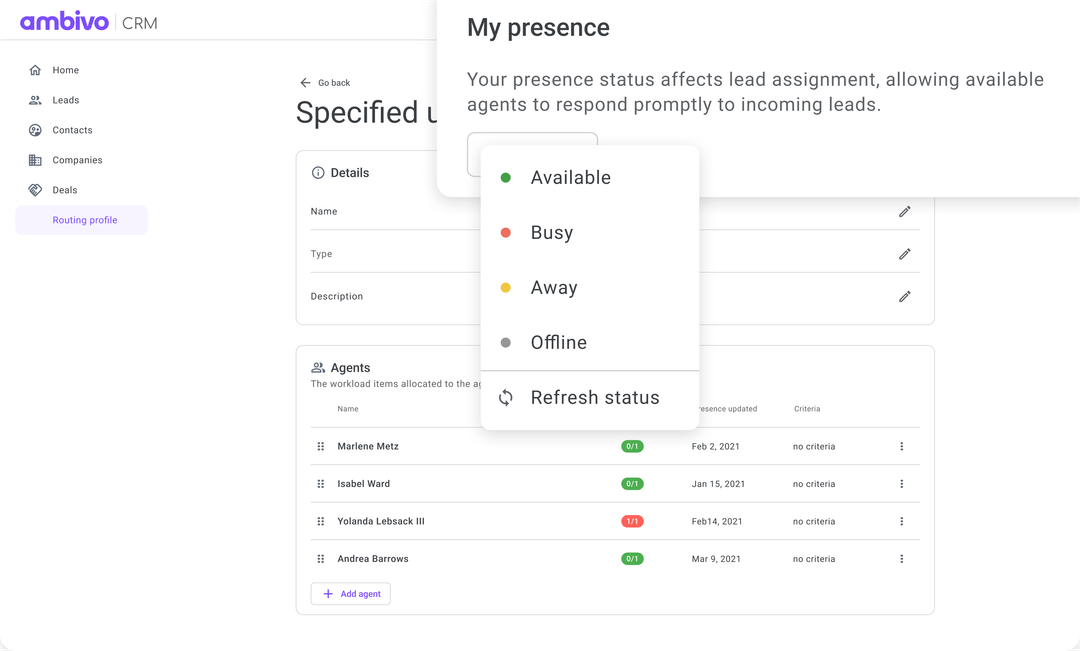Click the pencil icon beside Description
Viewport: 1080px width, 651px height.
coord(905,296)
